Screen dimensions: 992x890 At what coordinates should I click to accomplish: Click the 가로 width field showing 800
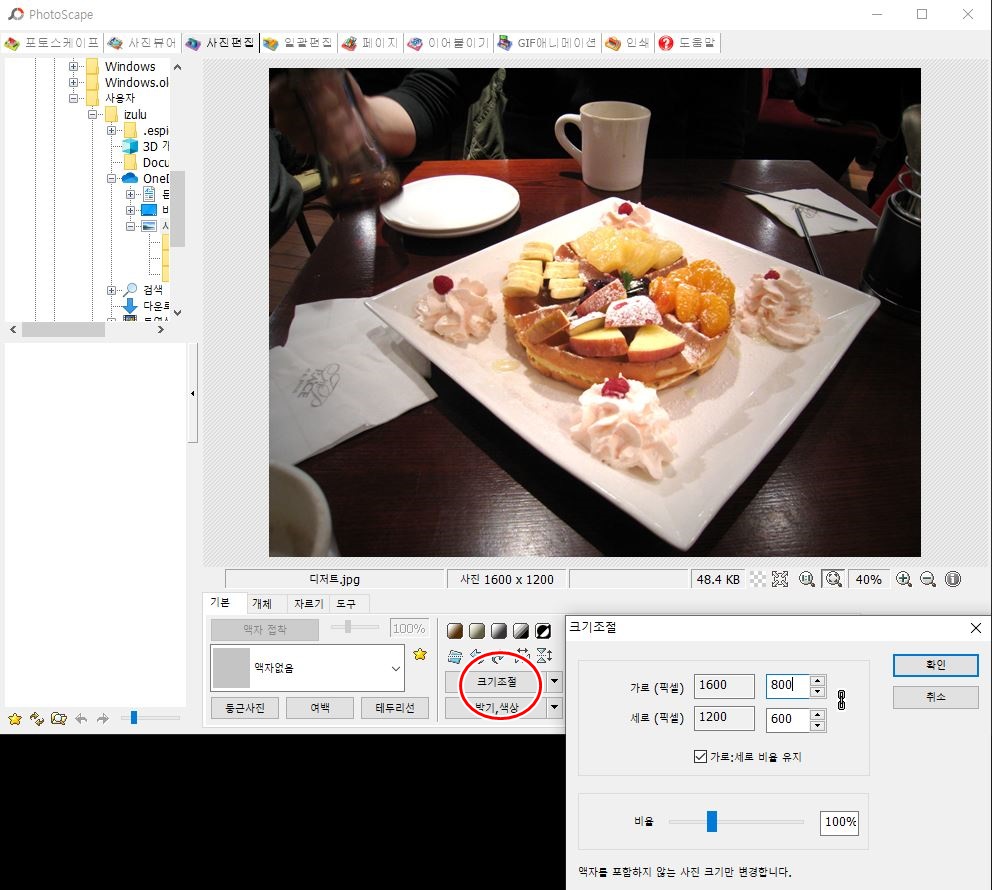point(788,685)
